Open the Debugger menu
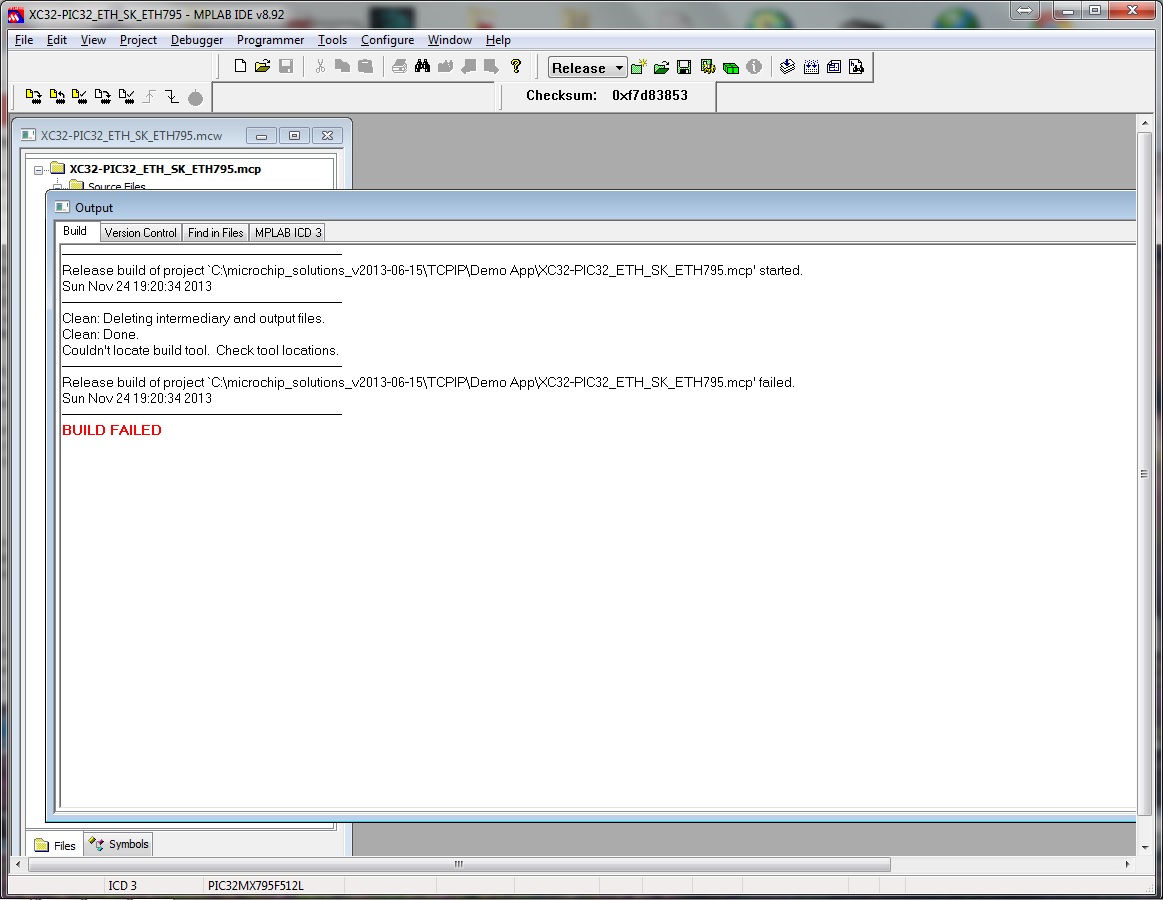This screenshot has width=1163, height=900. (197, 40)
